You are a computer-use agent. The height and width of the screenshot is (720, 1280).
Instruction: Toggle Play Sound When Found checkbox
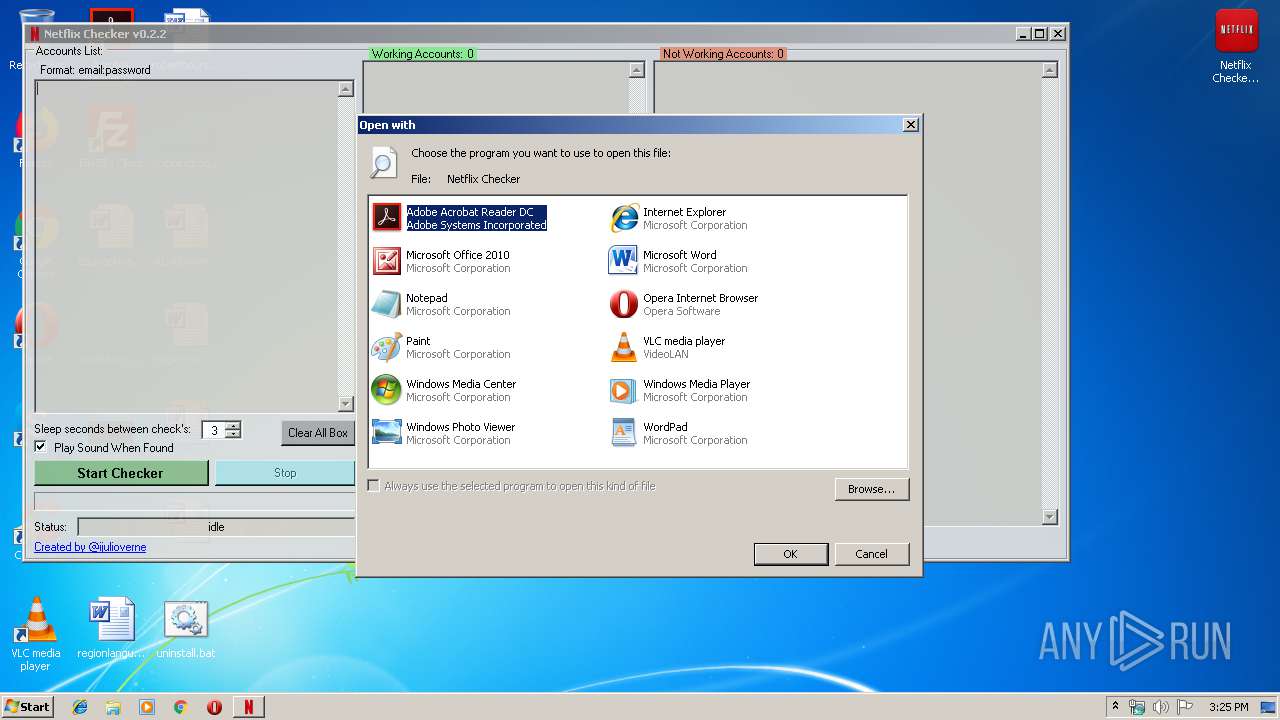tap(41, 447)
